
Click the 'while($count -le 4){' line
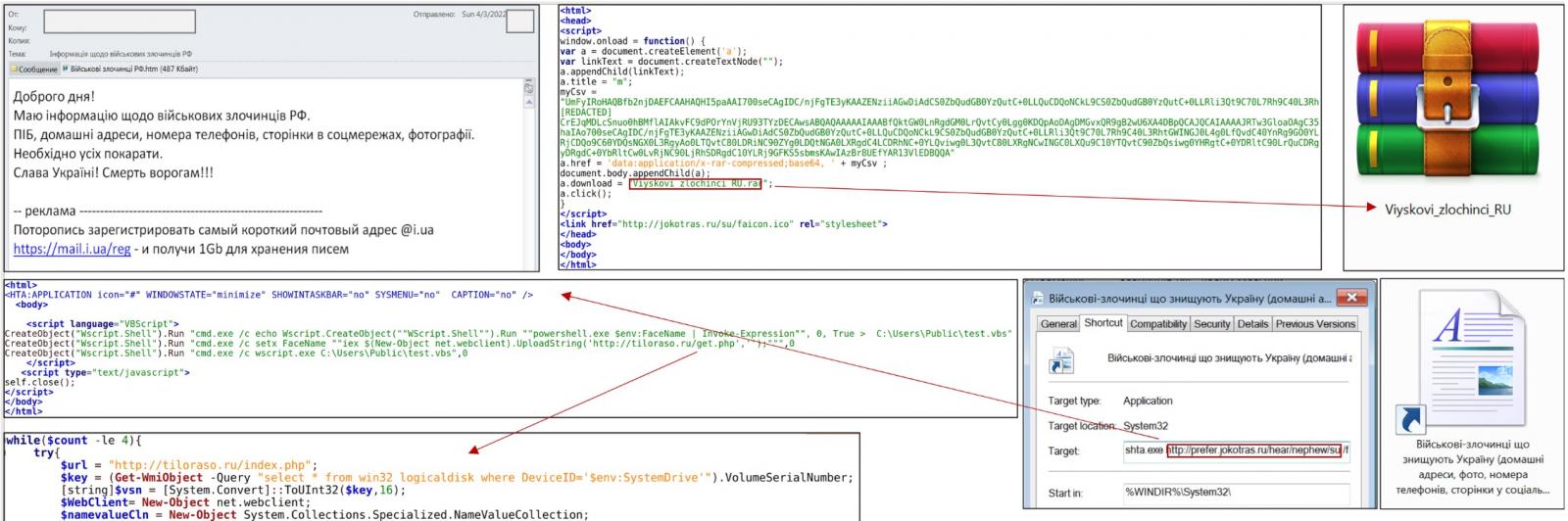(73, 441)
